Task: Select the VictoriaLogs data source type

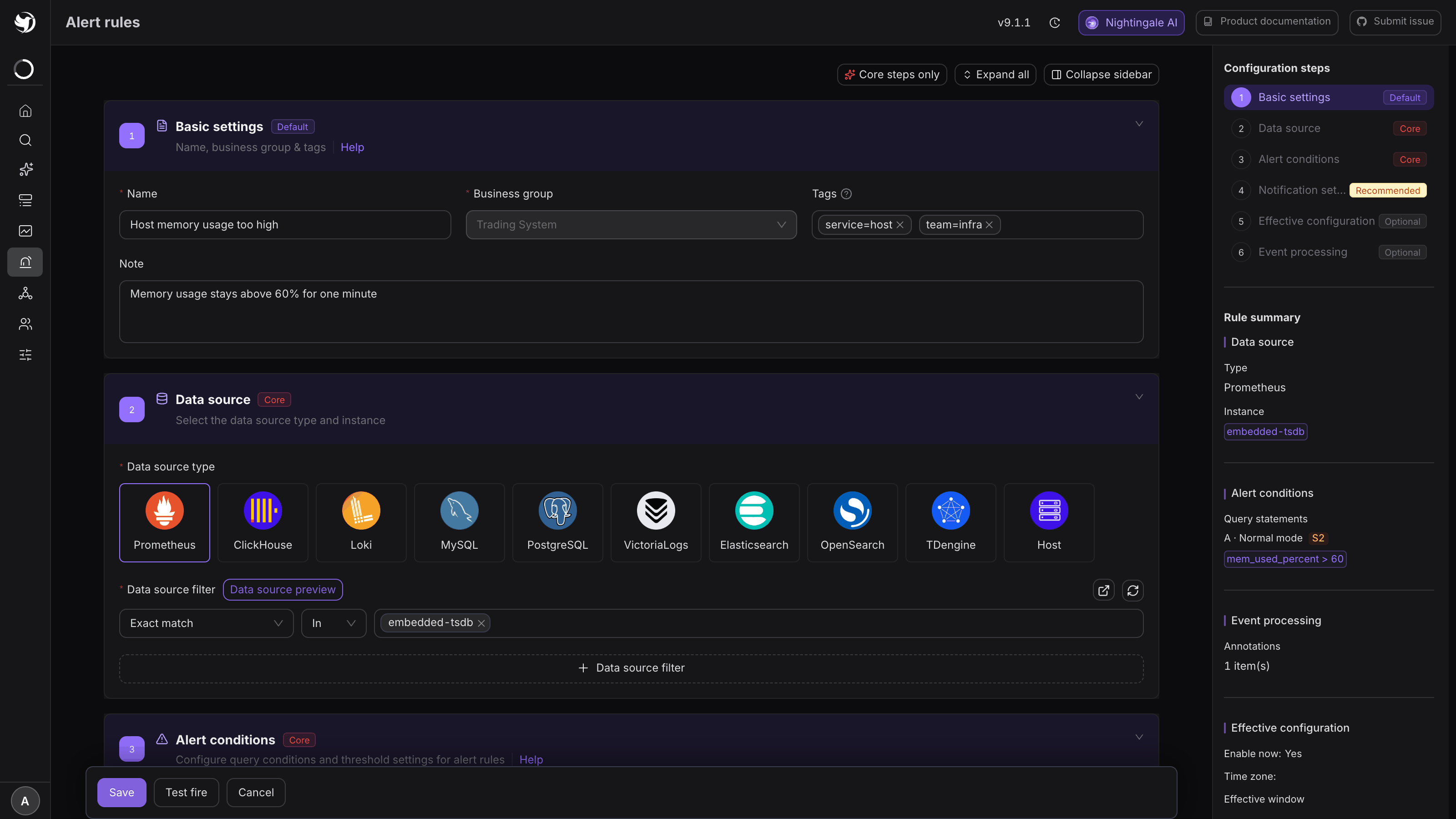Action: (x=656, y=522)
